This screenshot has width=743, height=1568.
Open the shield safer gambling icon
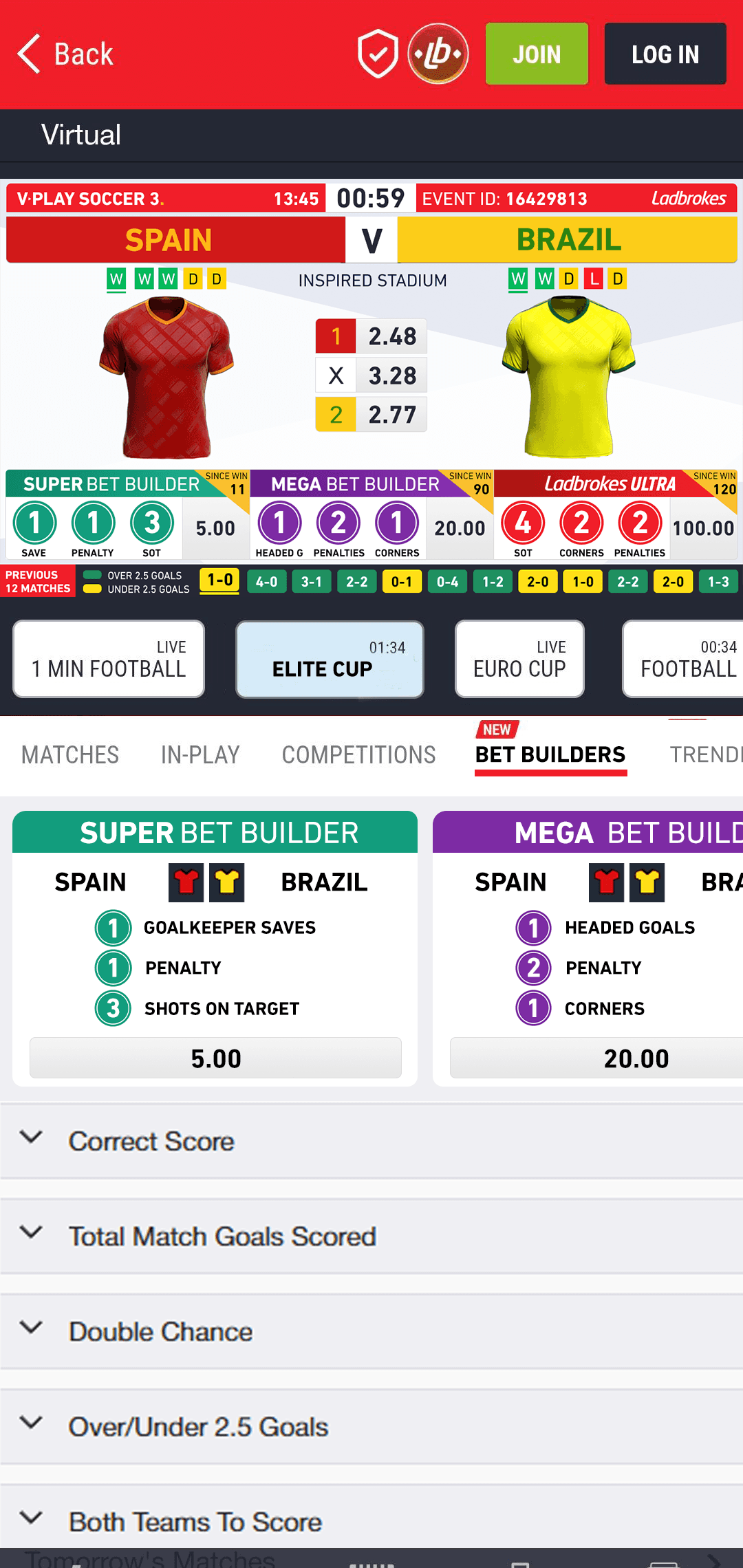click(378, 54)
